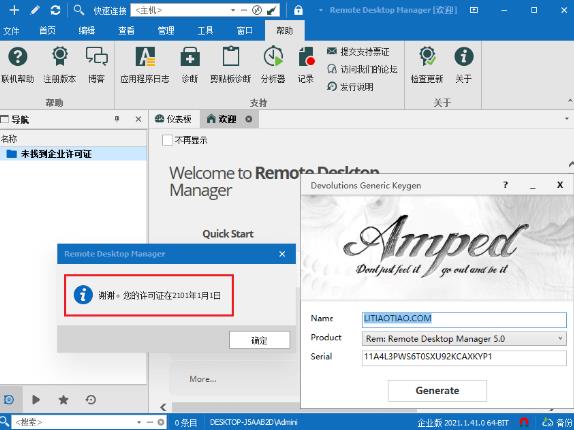Tick the 不再显示 checkbox
Image resolution: width=574 pixels, height=430 pixels.
(167, 140)
